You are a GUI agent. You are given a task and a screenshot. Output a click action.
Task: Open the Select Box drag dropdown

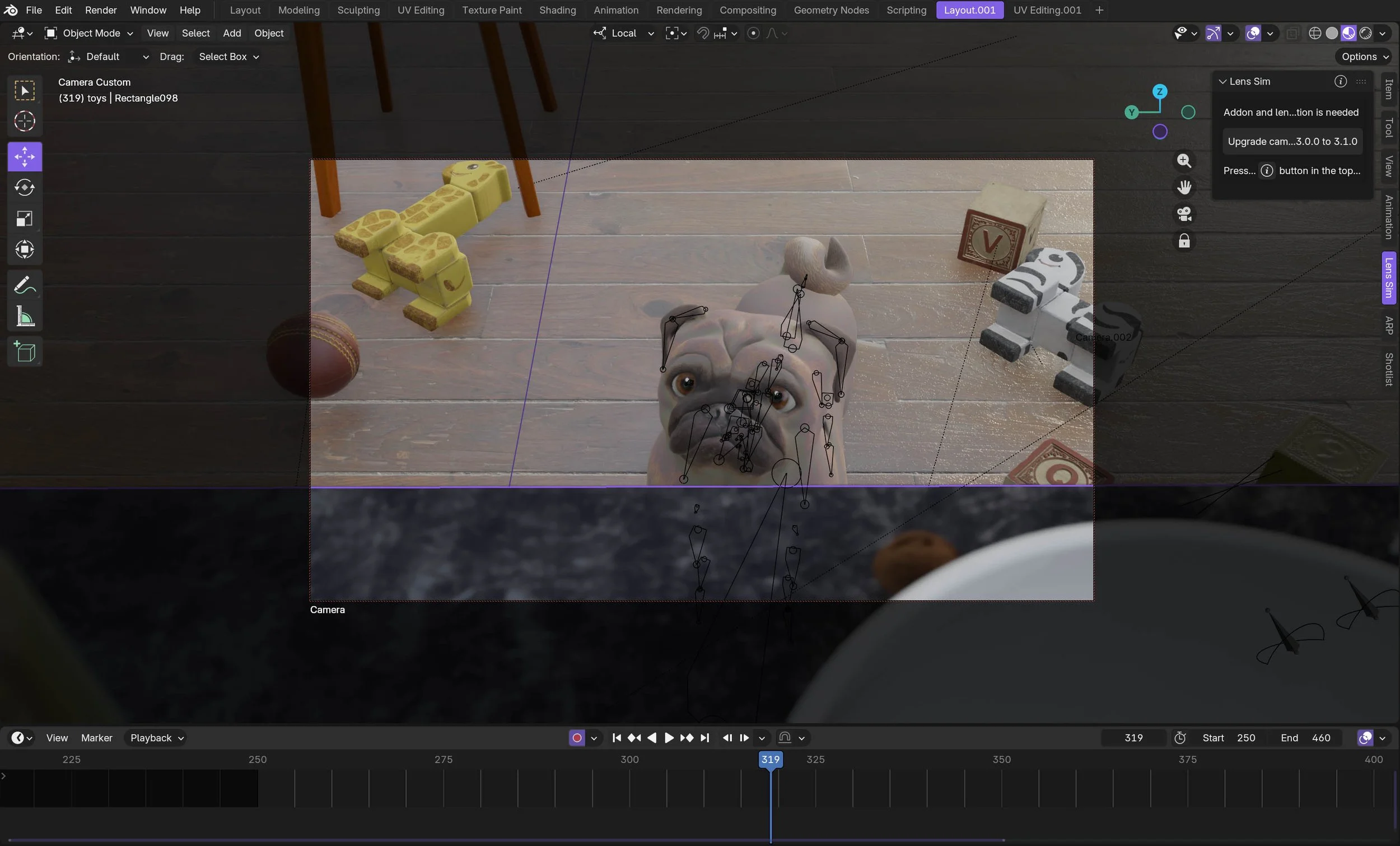(228, 57)
